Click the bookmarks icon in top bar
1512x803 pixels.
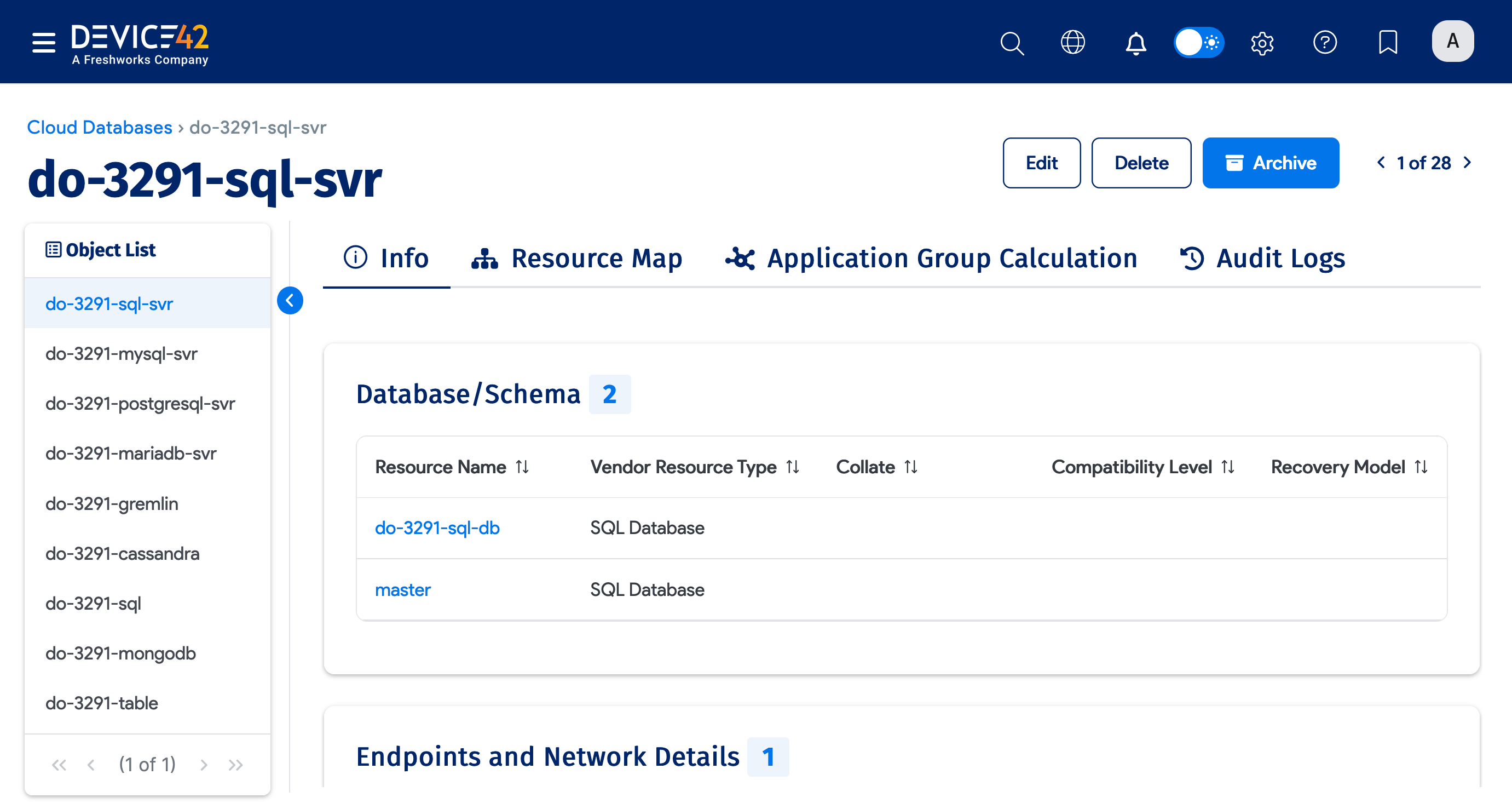pos(1388,42)
